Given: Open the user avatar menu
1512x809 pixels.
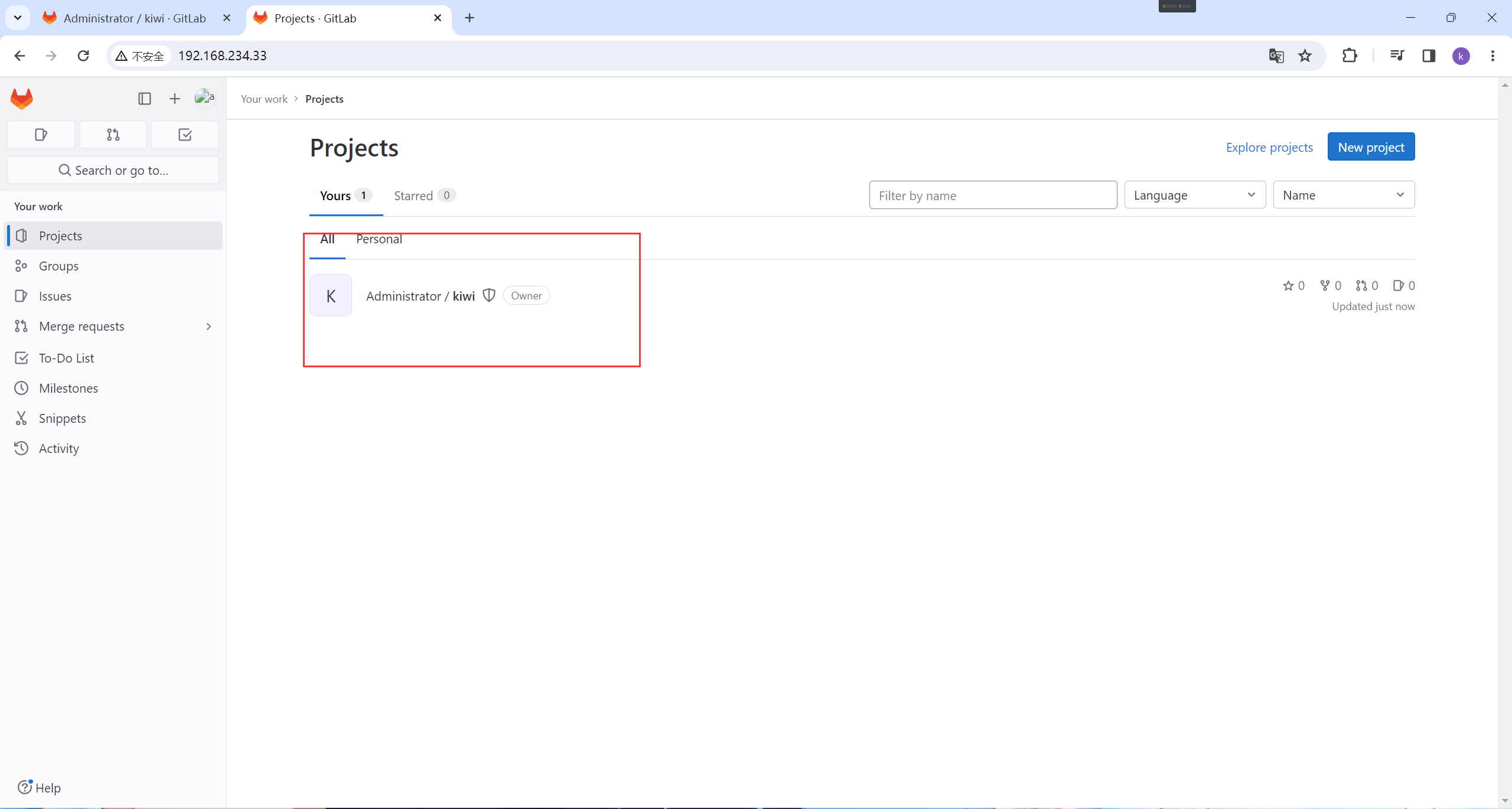Looking at the screenshot, I should 204,98.
